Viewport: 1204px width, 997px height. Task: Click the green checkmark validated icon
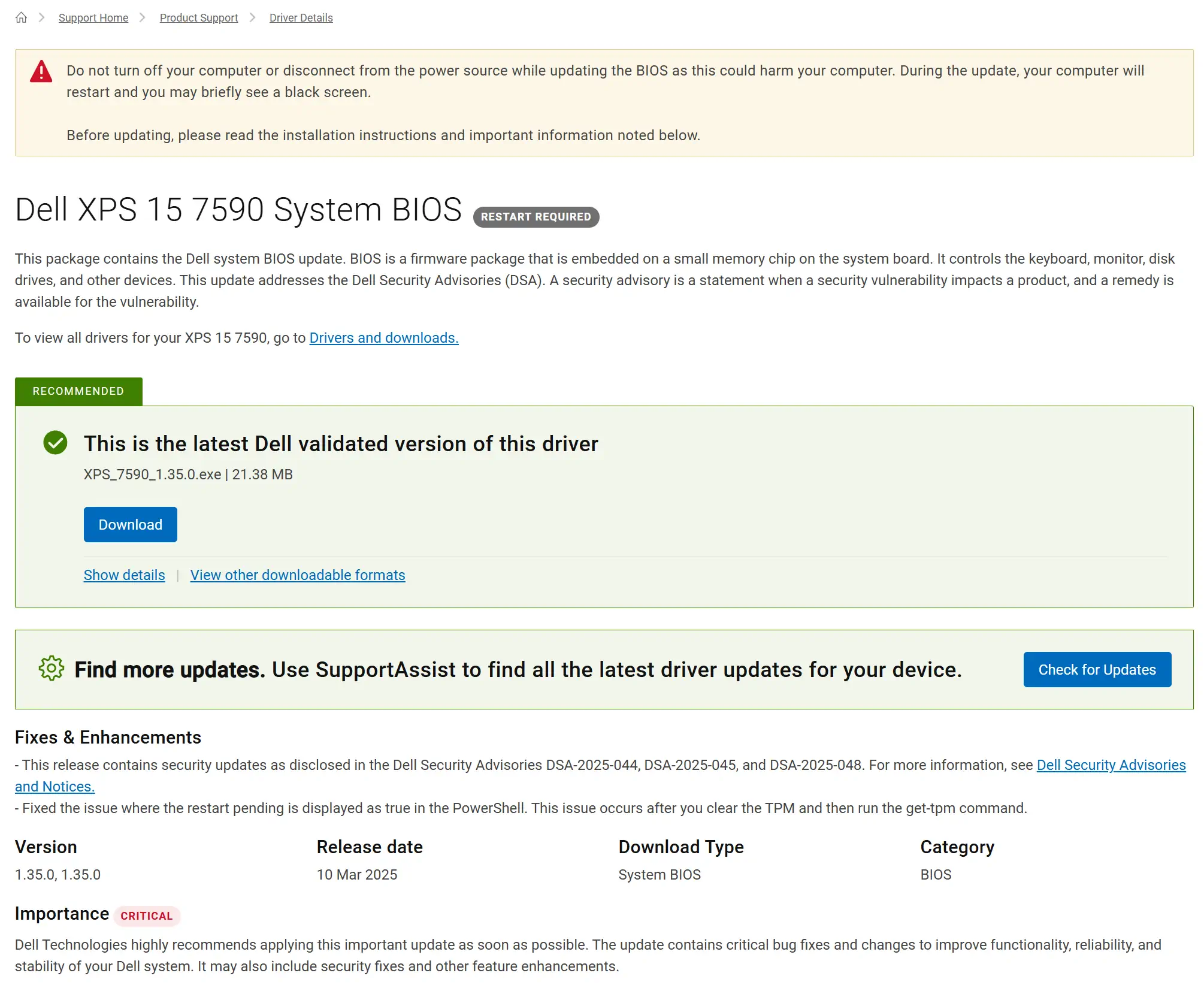[55, 443]
